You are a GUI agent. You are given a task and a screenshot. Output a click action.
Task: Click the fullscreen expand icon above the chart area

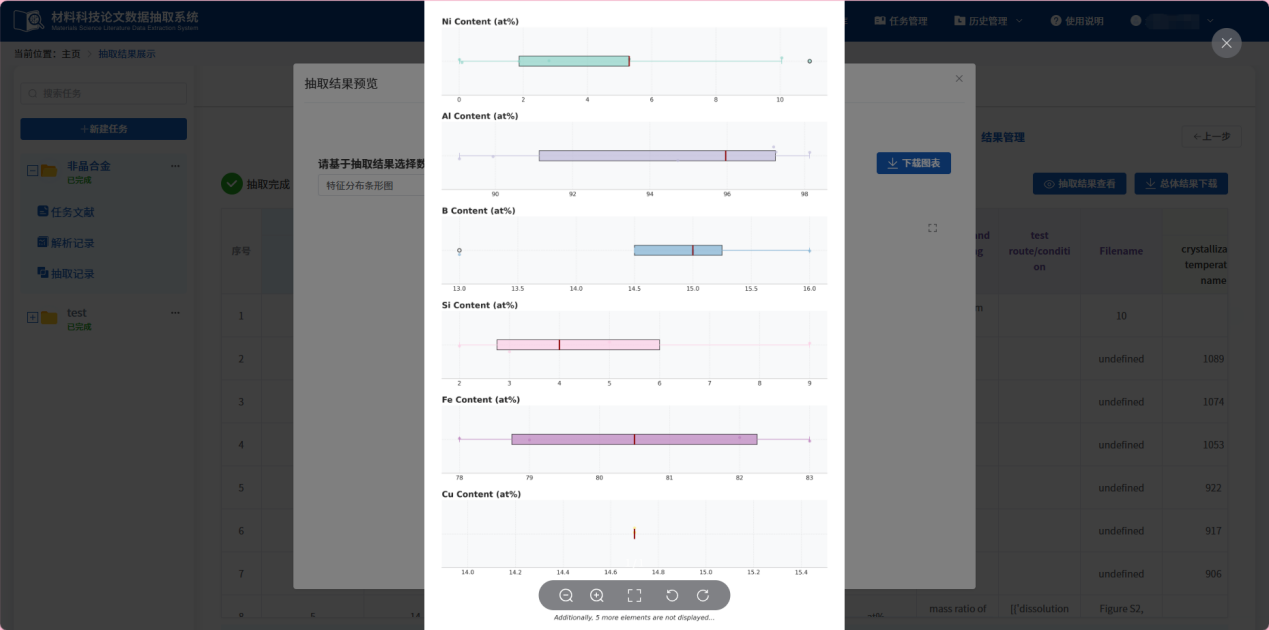click(932, 228)
